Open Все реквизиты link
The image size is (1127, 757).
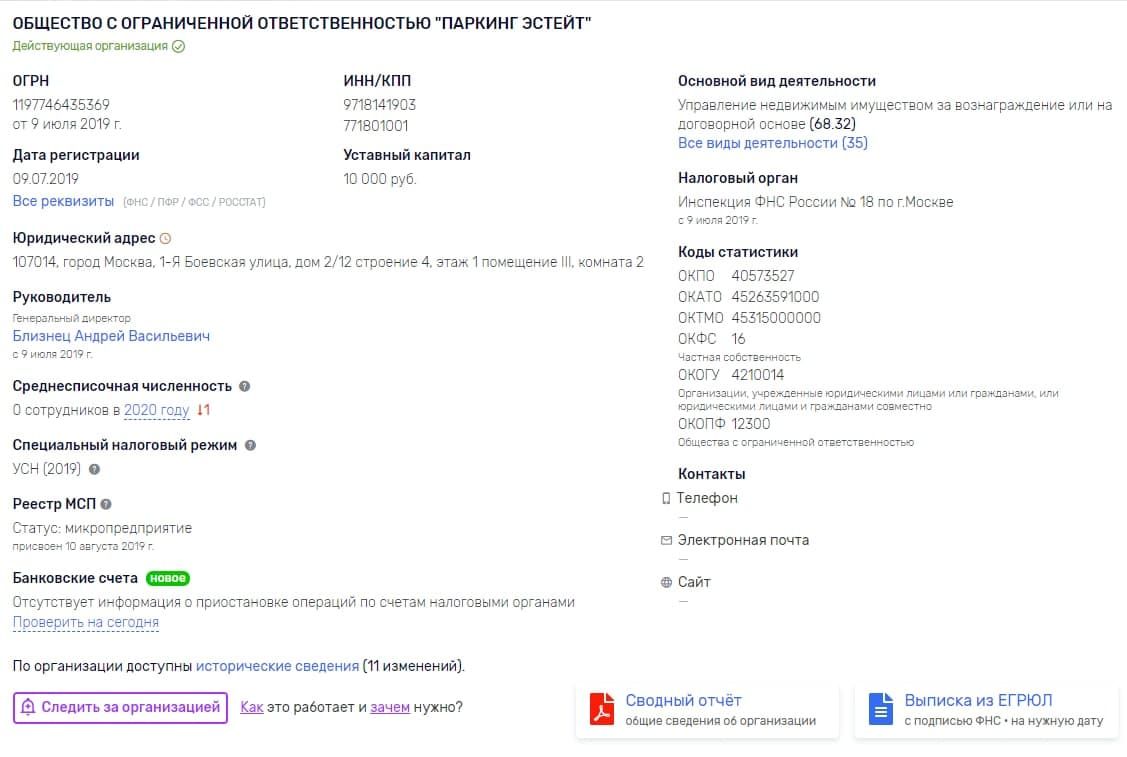coord(63,201)
